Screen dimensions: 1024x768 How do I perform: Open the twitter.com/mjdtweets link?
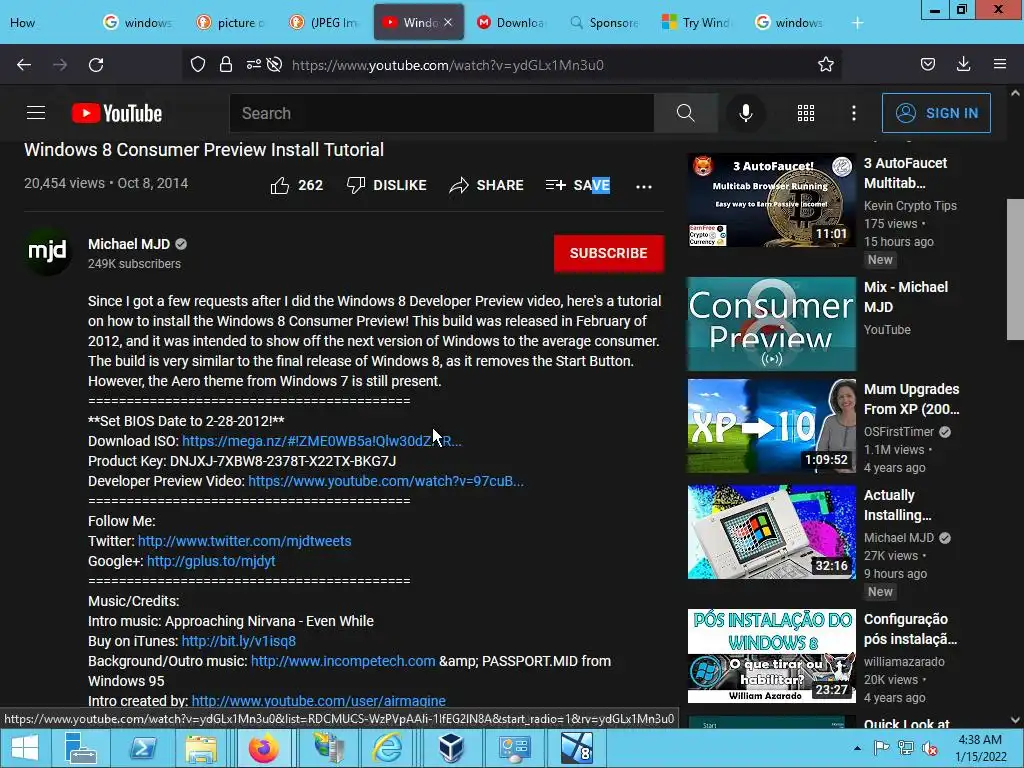pyautogui.click(x=244, y=541)
